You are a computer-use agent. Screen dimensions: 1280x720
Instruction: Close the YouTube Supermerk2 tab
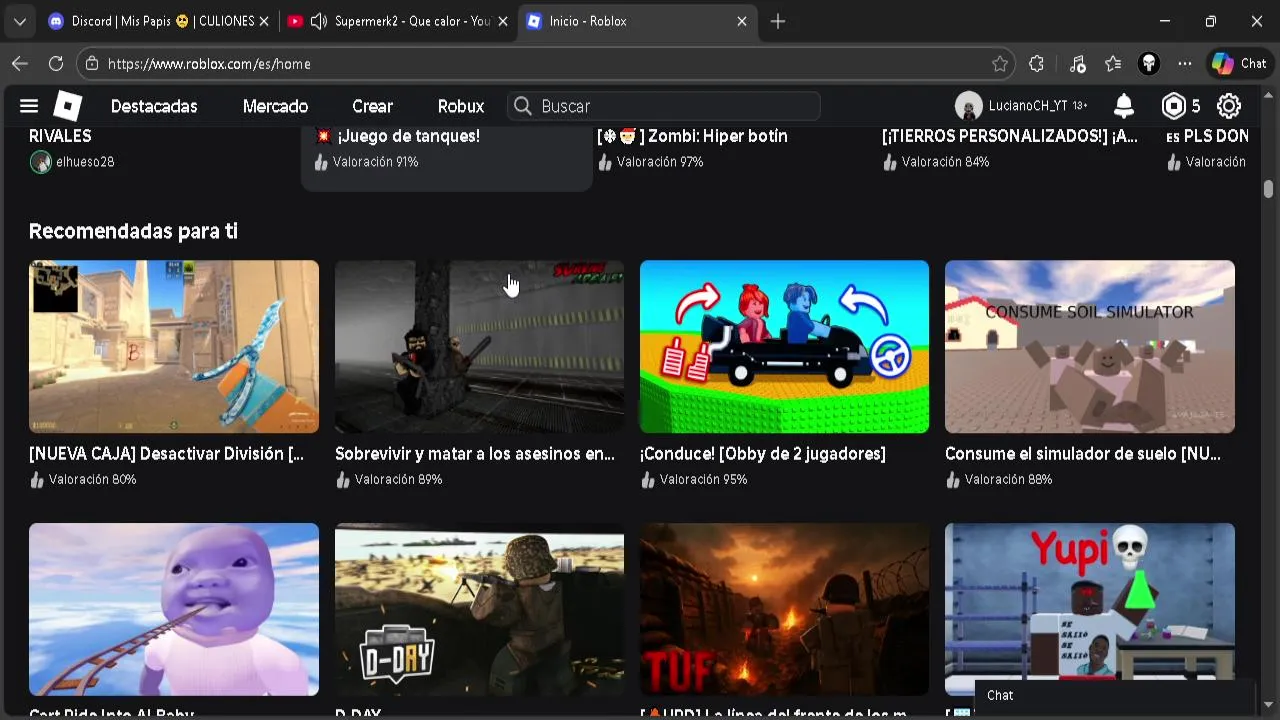(503, 21)
